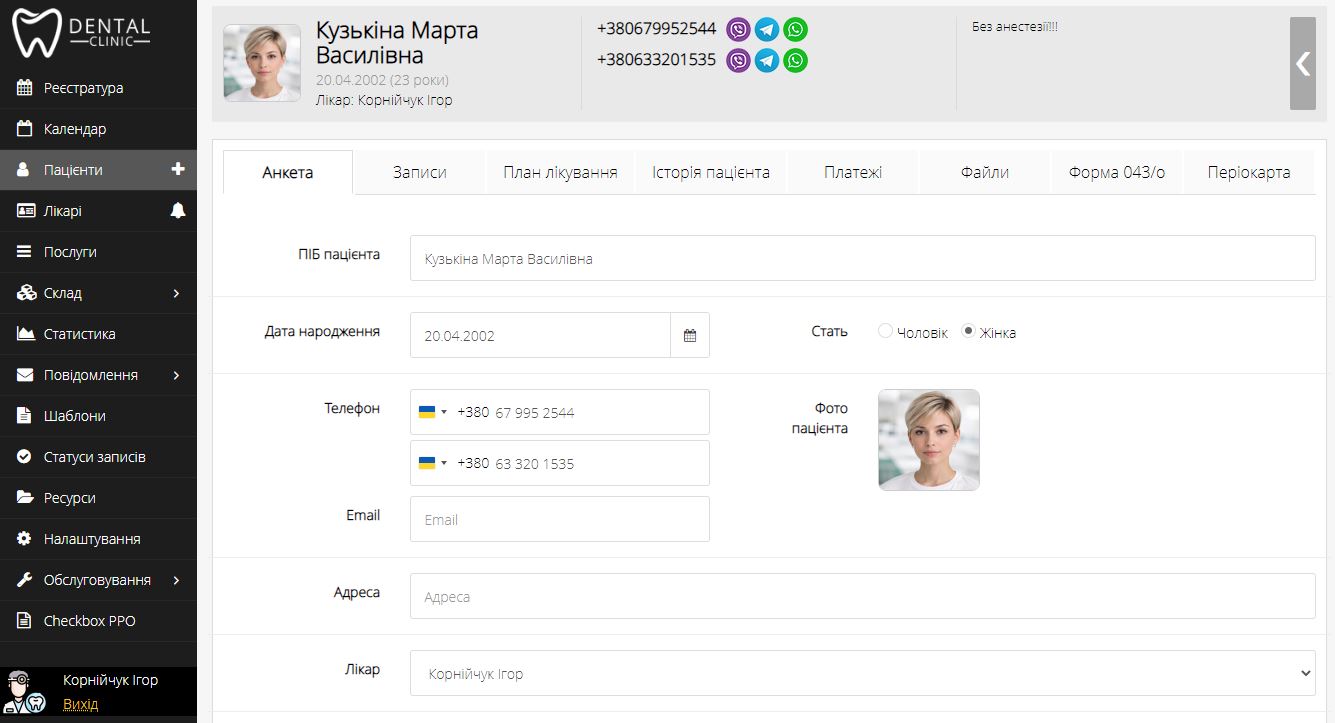Click the Вихід logout link

[80, 704]
